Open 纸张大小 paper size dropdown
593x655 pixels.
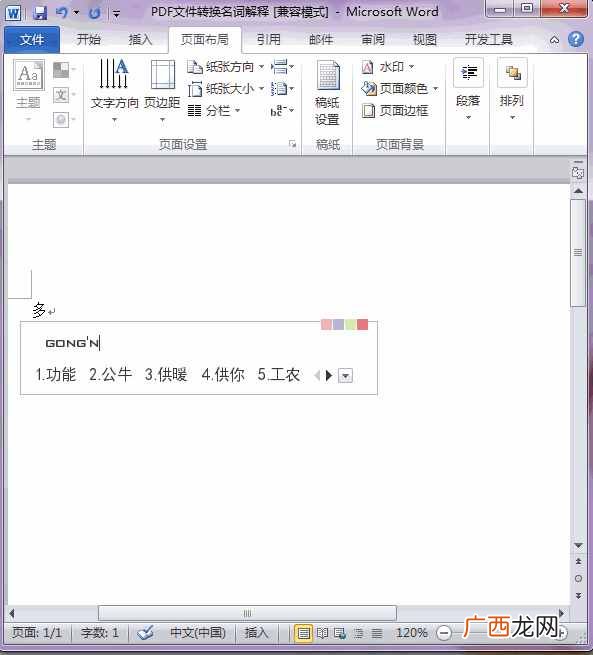click(226, 89)
